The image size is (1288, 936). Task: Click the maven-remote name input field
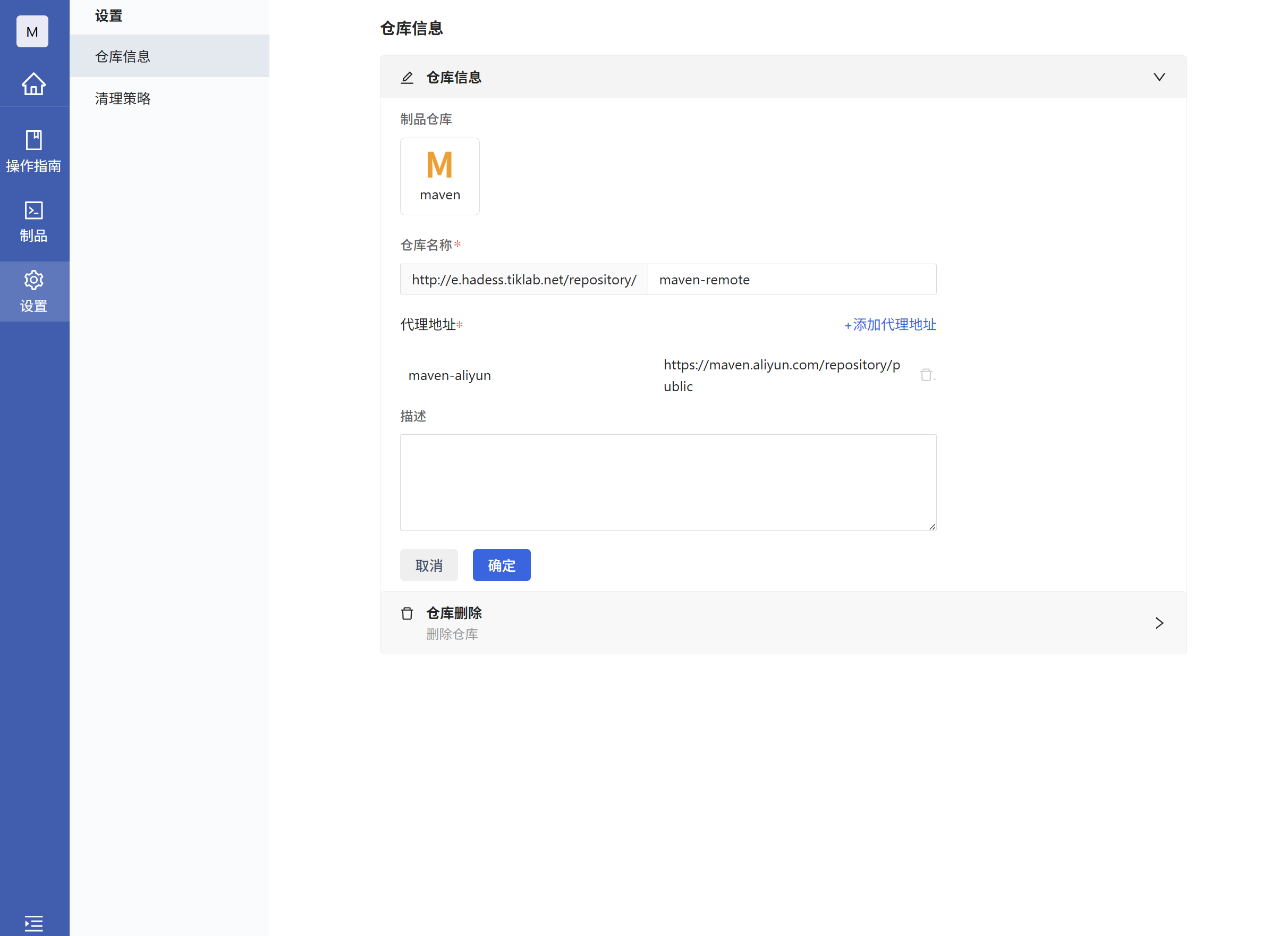pos(792,280)
